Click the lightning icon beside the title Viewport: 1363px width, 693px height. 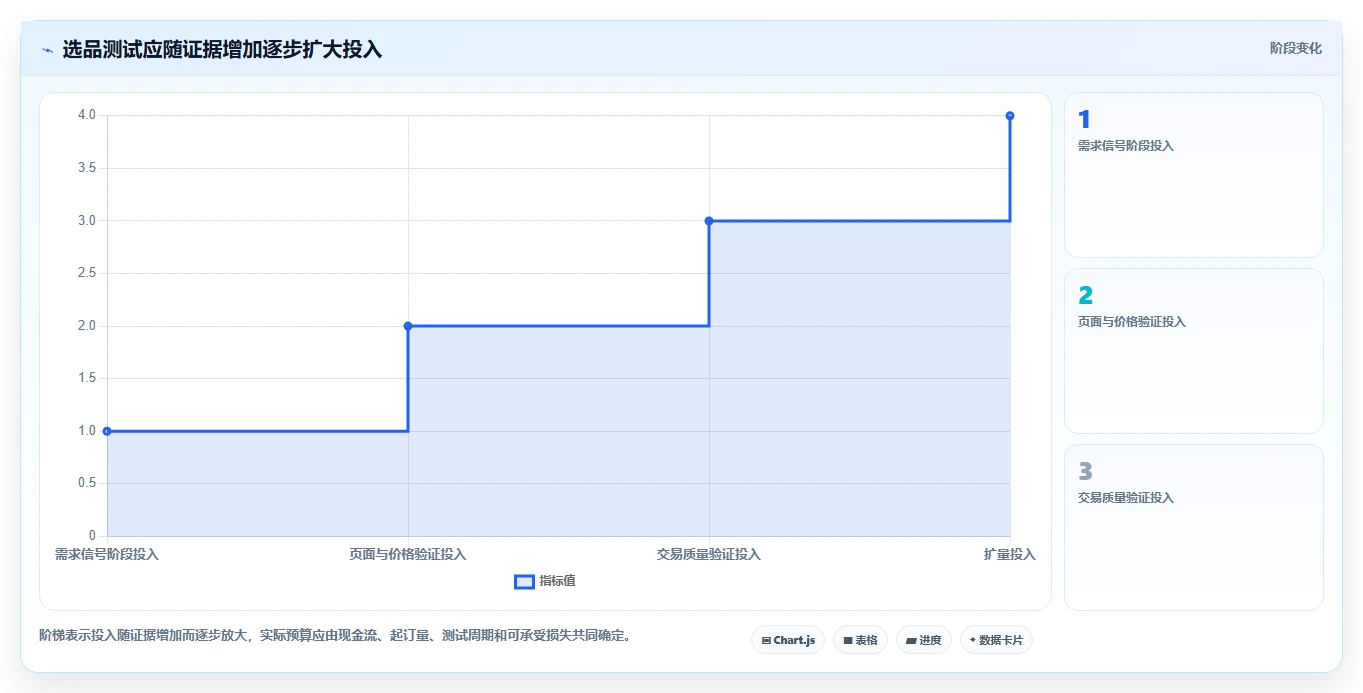47,50
